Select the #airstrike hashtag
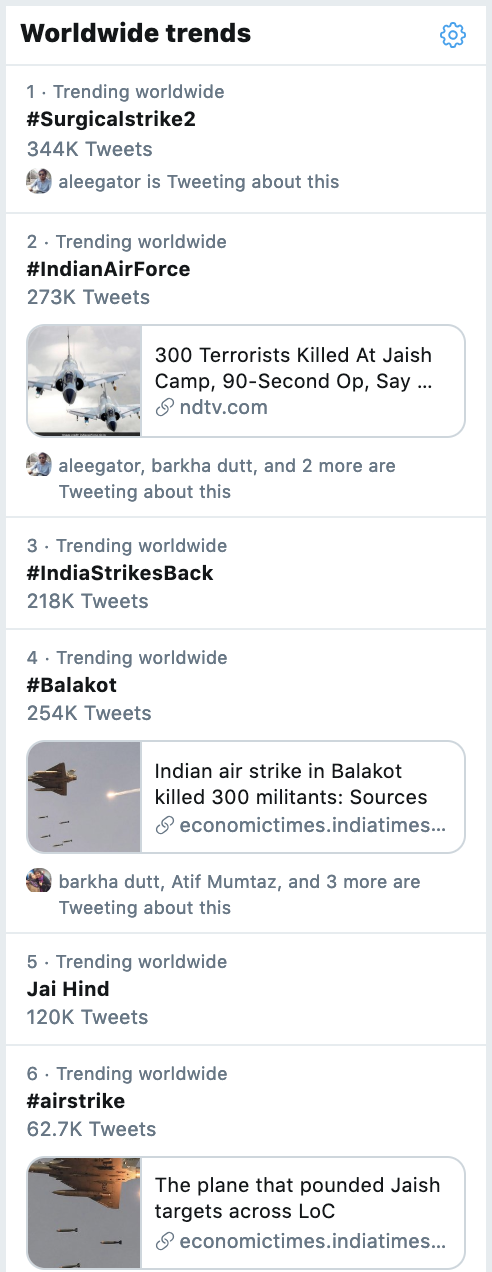The width and height of the screenshot is (492, 1272). pyautogui.click(x=76, y=1101)
